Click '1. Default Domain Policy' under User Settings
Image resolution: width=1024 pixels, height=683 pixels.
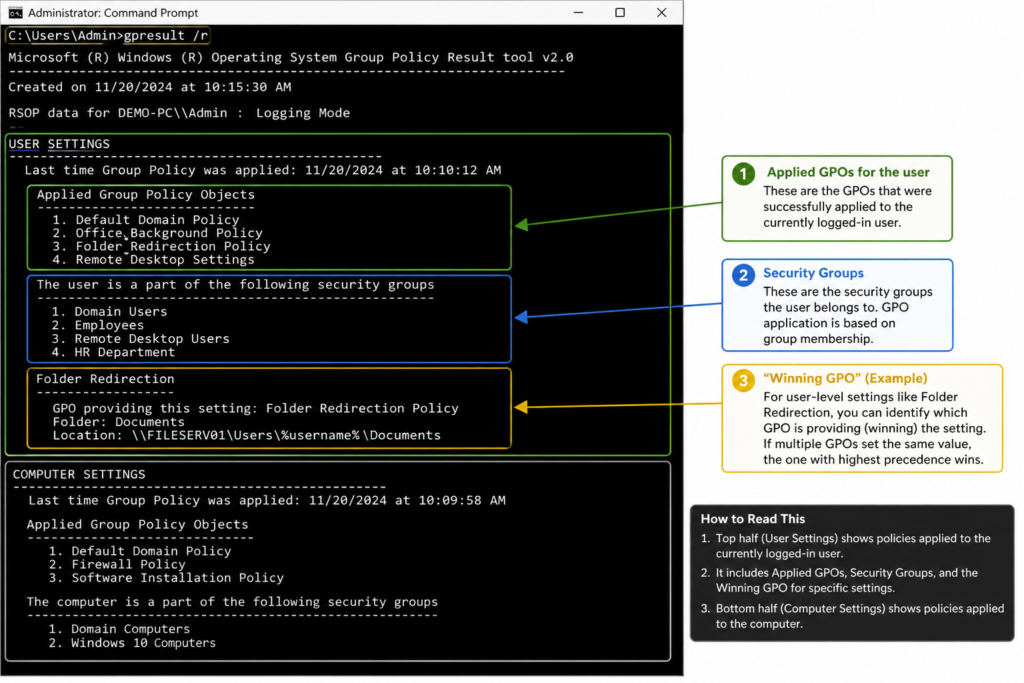point(146,220)
